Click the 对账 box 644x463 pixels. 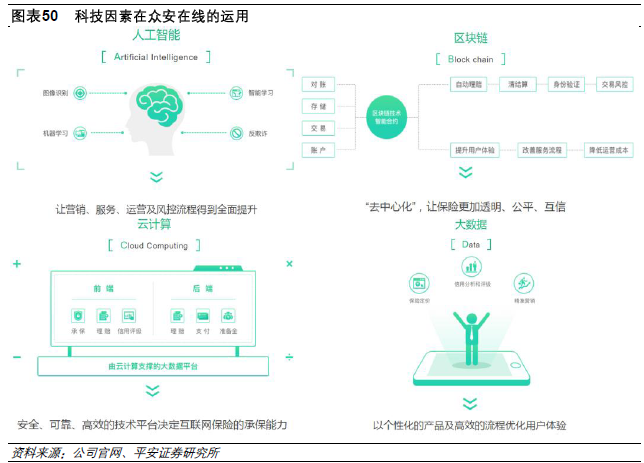click(x=318, y=85)
